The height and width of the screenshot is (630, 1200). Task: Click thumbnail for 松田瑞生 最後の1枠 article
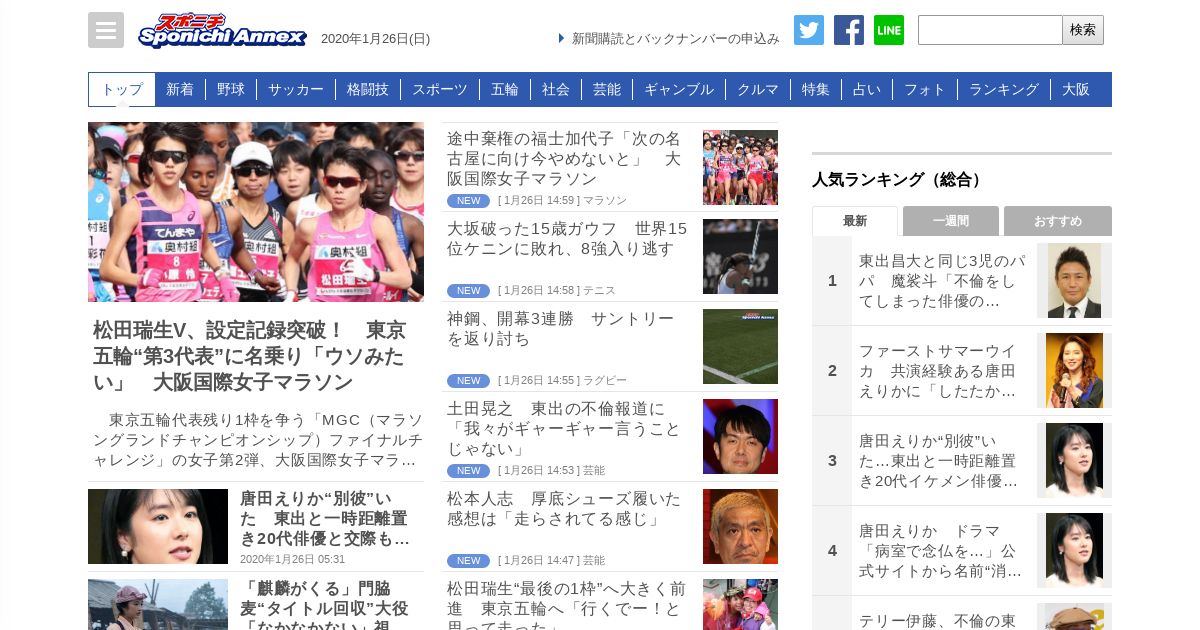740,604
